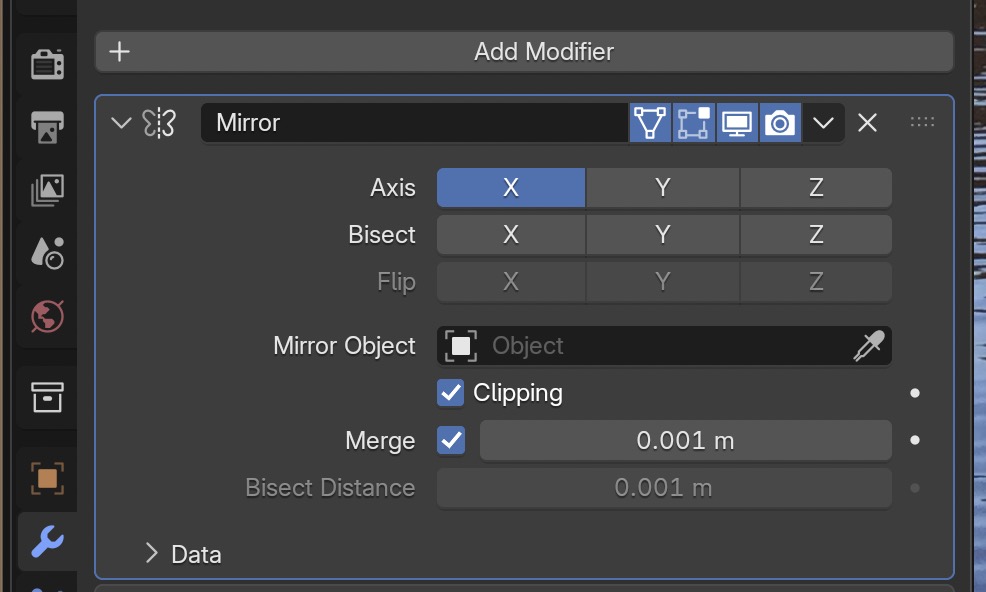This screenshot has height=592, width=986.
Task: Click the animate dot beside Clipping
Action: tap(915, 393)
